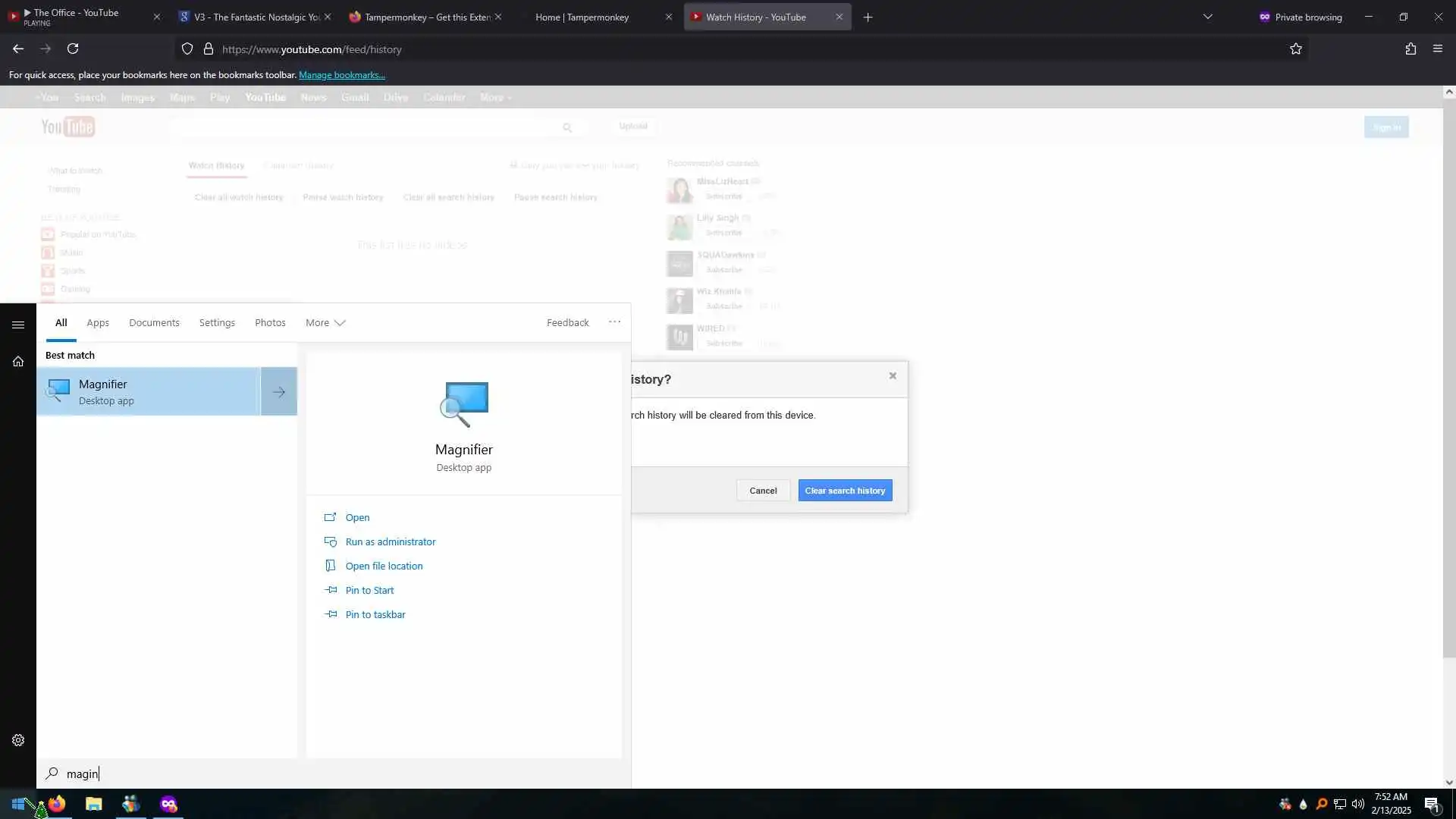Switch to the Apps search tab
Screen dimensions: 1456x819
point(98,323)
